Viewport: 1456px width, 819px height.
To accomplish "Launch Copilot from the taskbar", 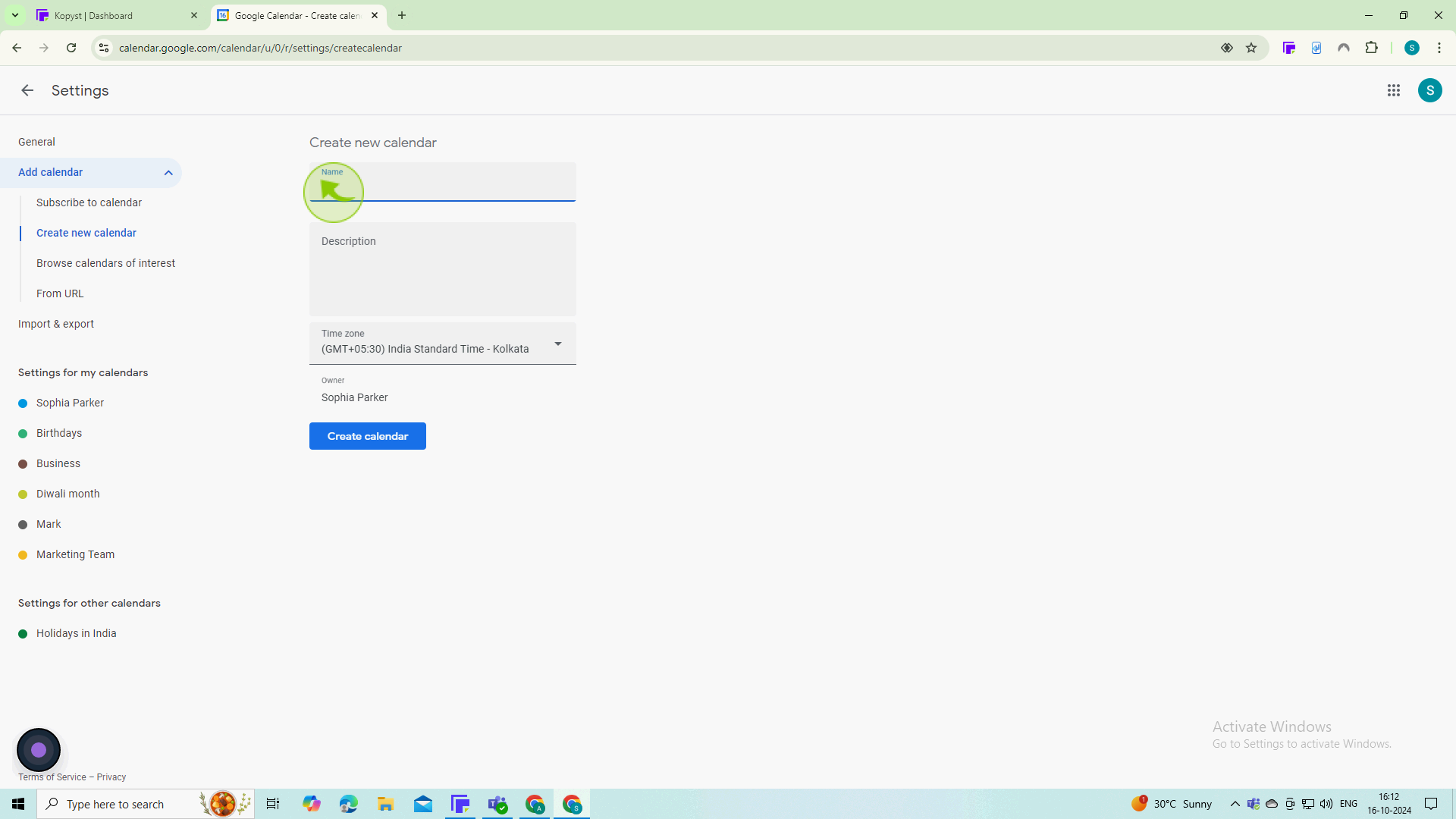I will (312, 804).
